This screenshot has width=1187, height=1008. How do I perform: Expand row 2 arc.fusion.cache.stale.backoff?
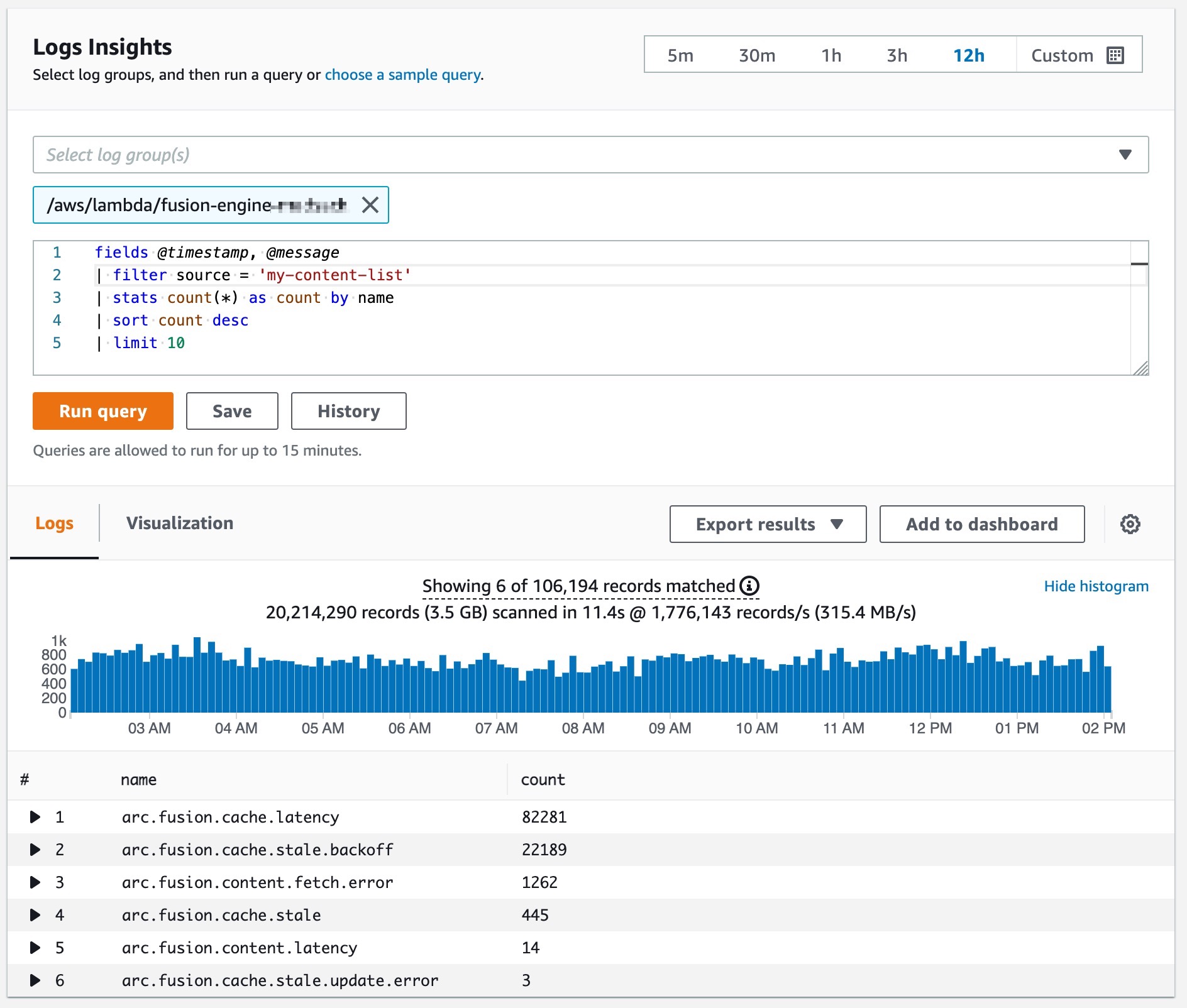pyautogui.click(x=36, y=850)
